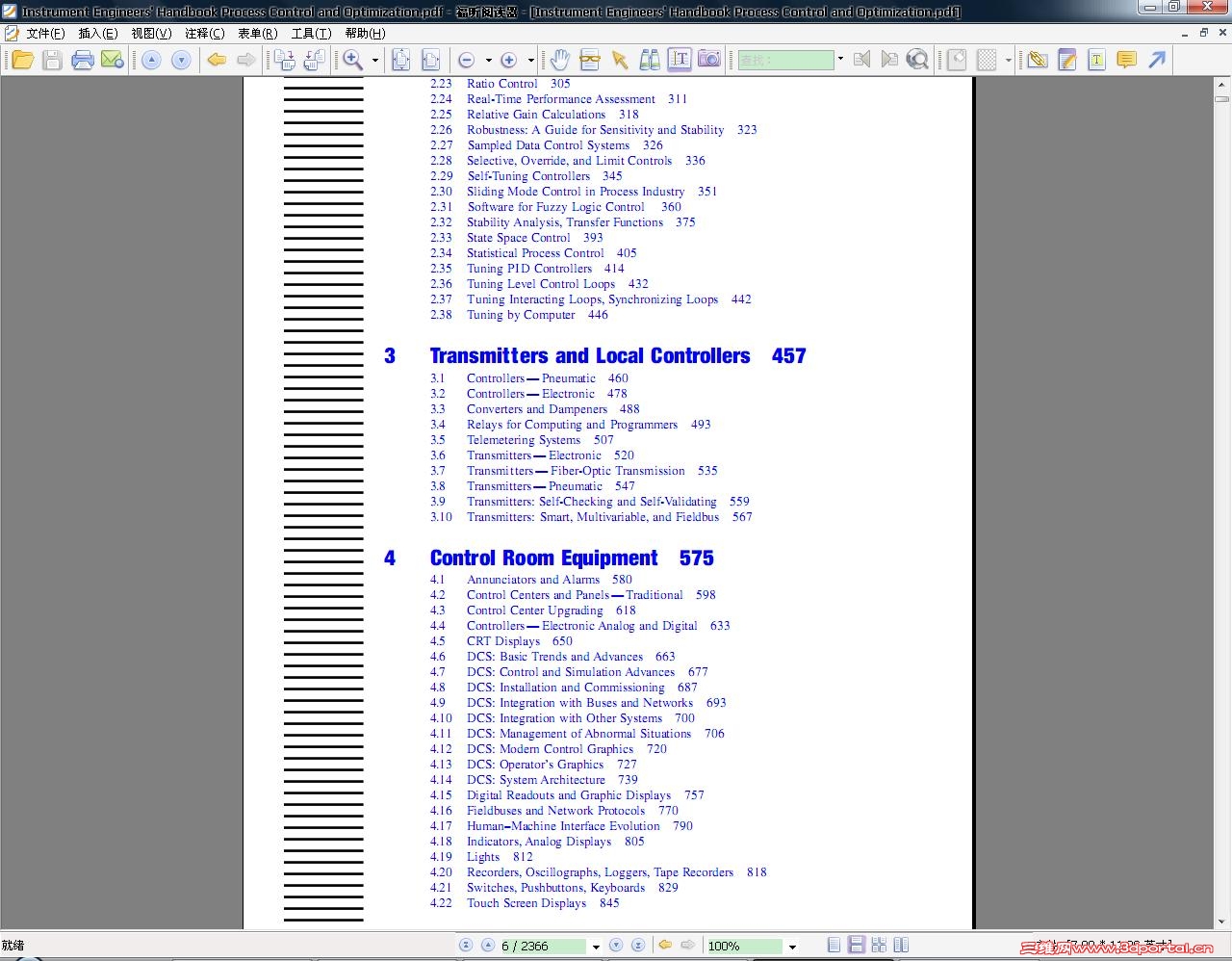
Task: Switch to single page layout
Action: coord(834,946)
